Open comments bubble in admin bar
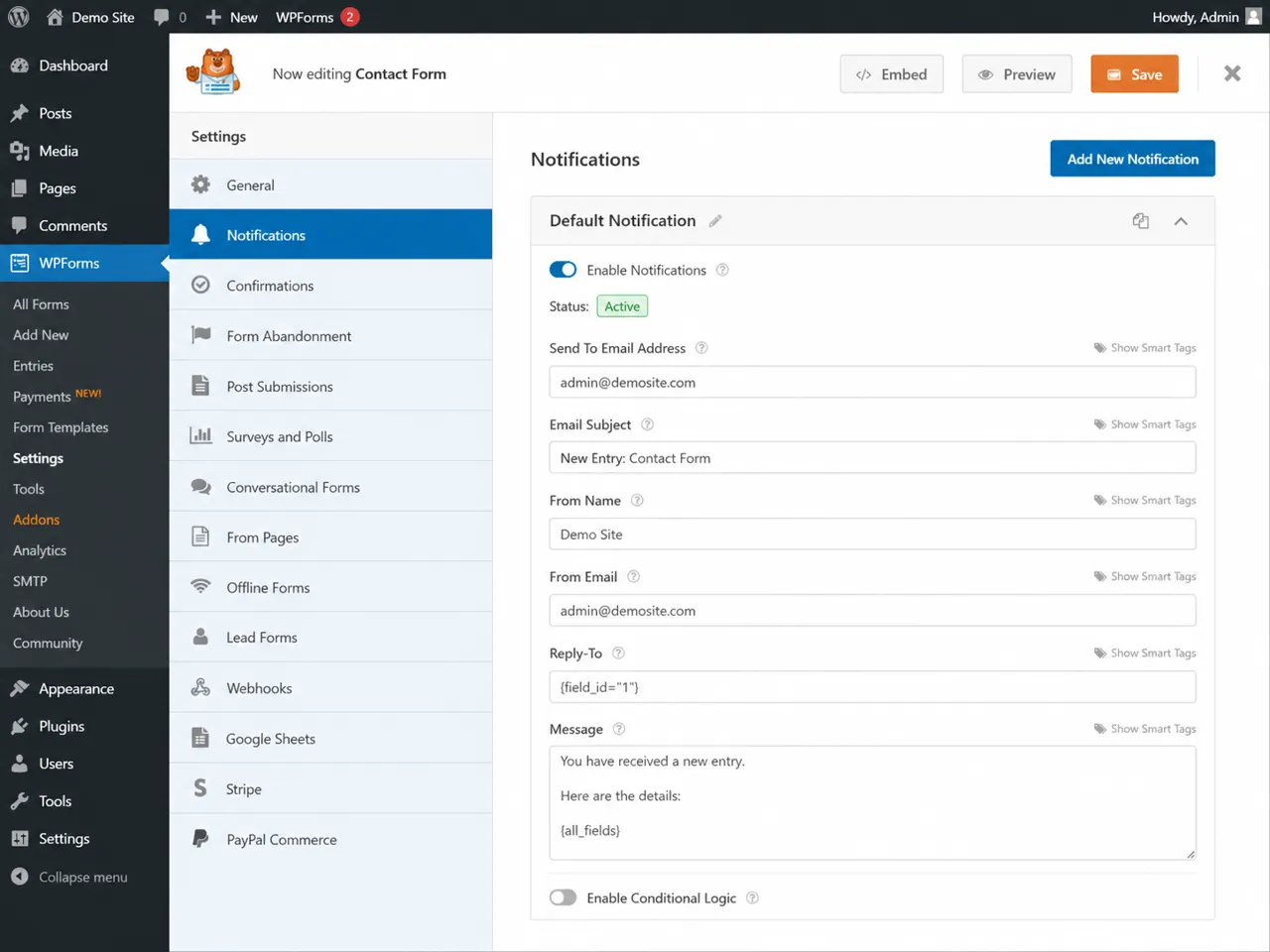Screen dimensions: 1270x952 click(x=170, y=17)
